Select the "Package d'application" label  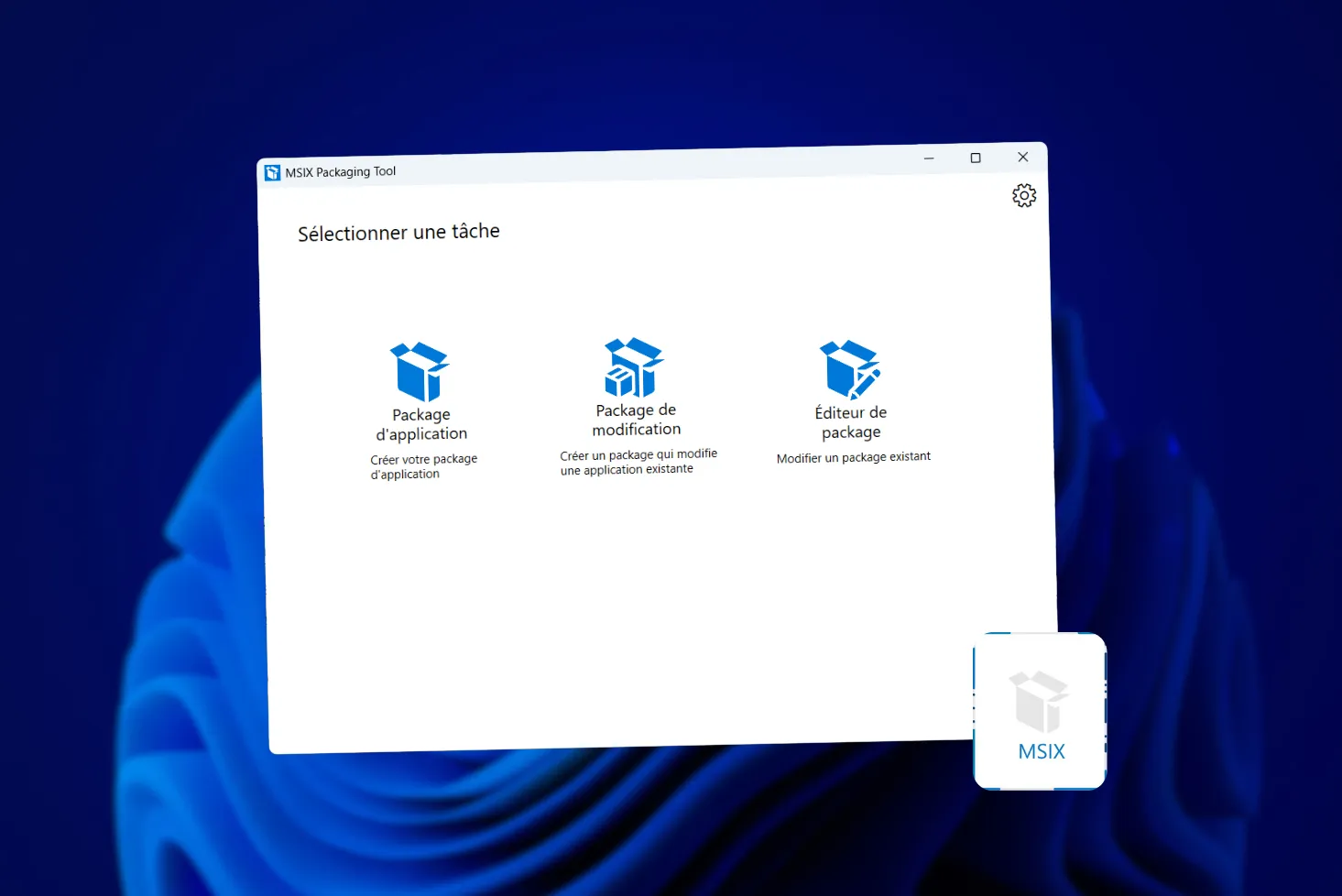[421, 424]
